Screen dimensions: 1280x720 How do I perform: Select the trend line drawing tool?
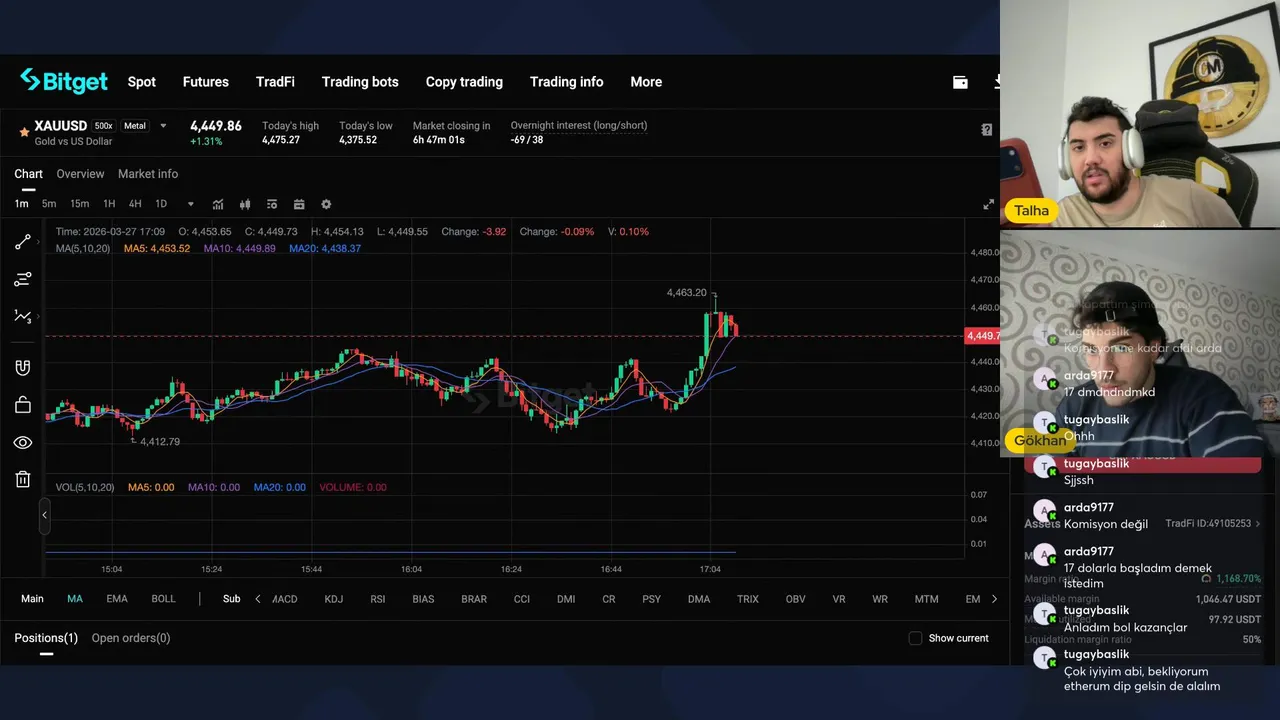point(22,242)
